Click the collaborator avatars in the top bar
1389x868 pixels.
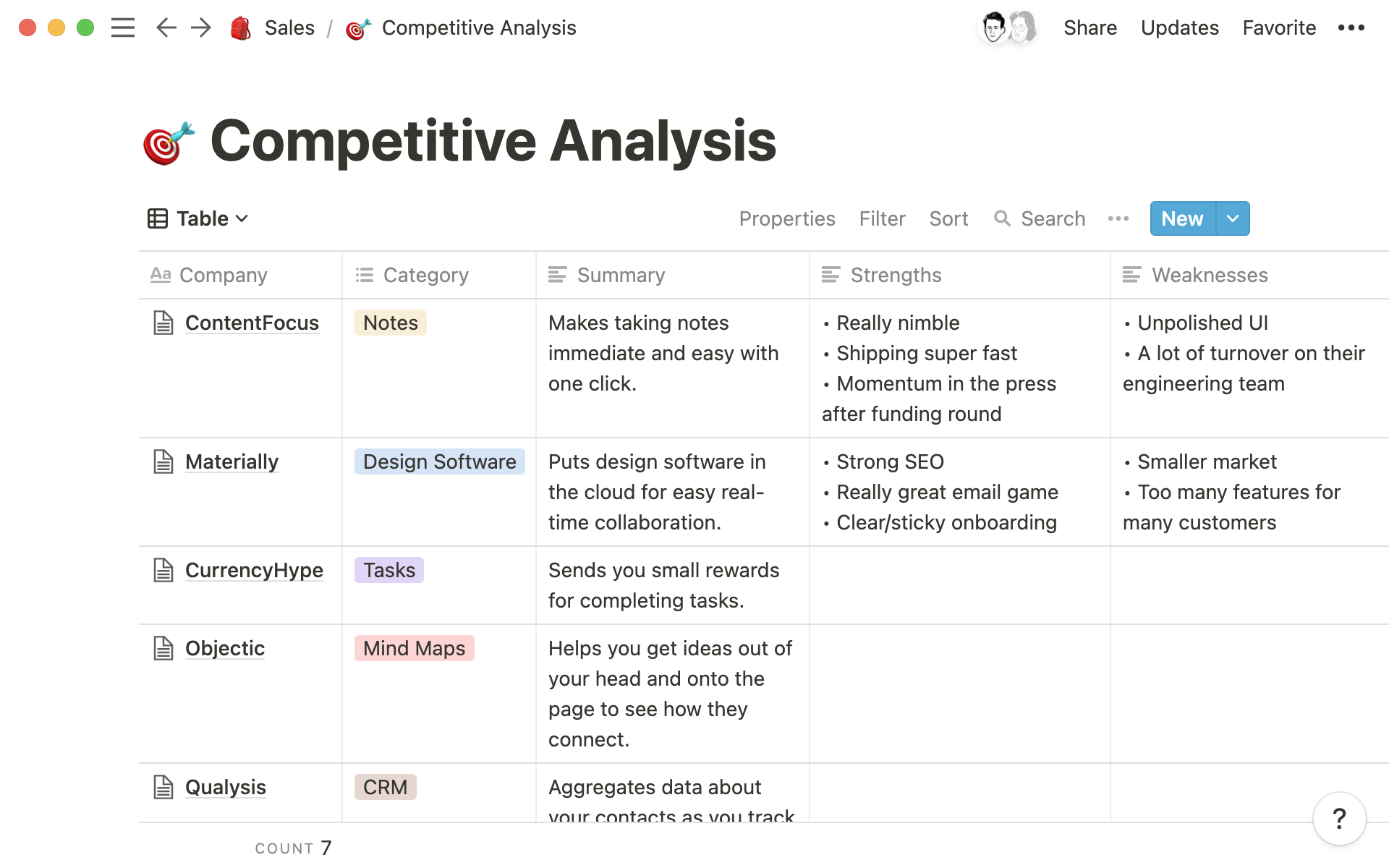point(1008,28)
